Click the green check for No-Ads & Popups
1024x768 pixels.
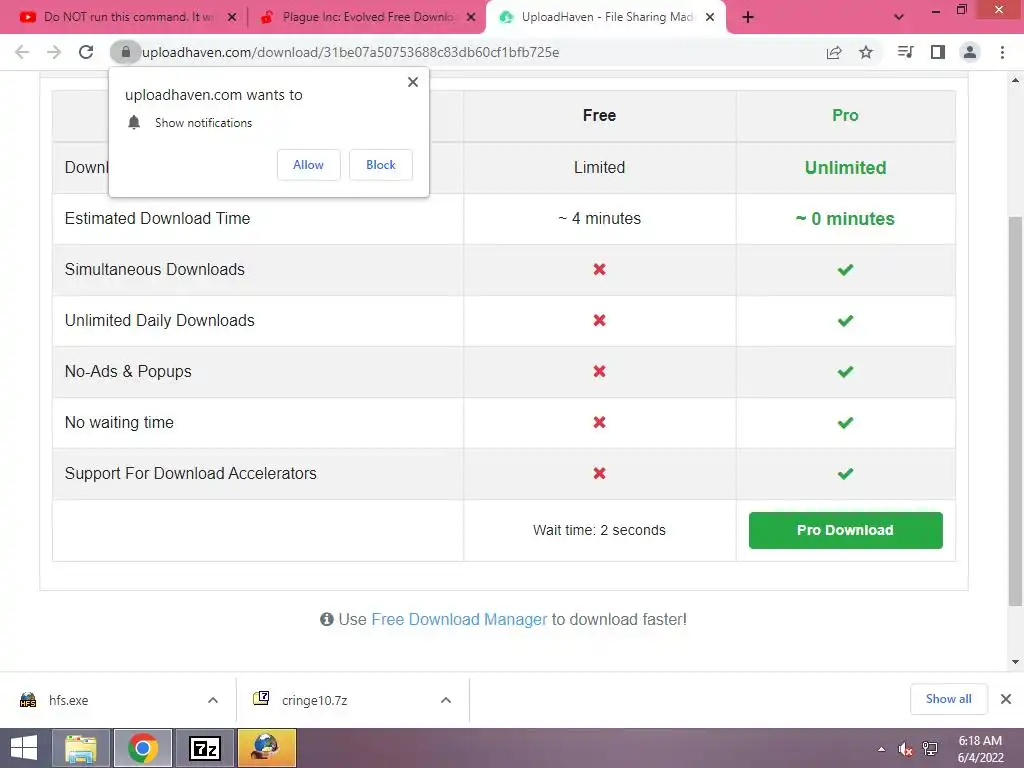(845, 371)
